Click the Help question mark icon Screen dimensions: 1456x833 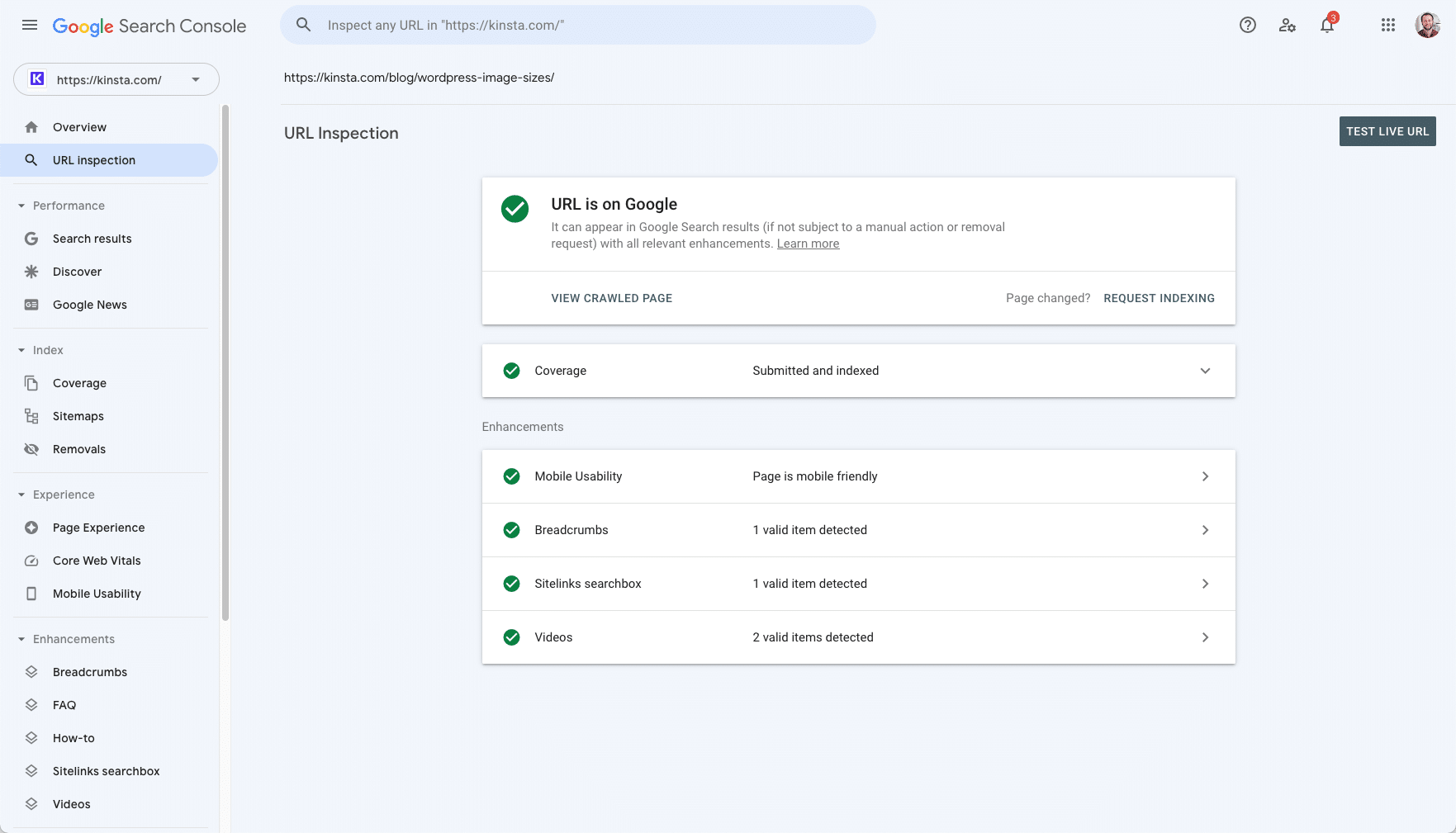pyautogui.click(x=1247, y=25)
